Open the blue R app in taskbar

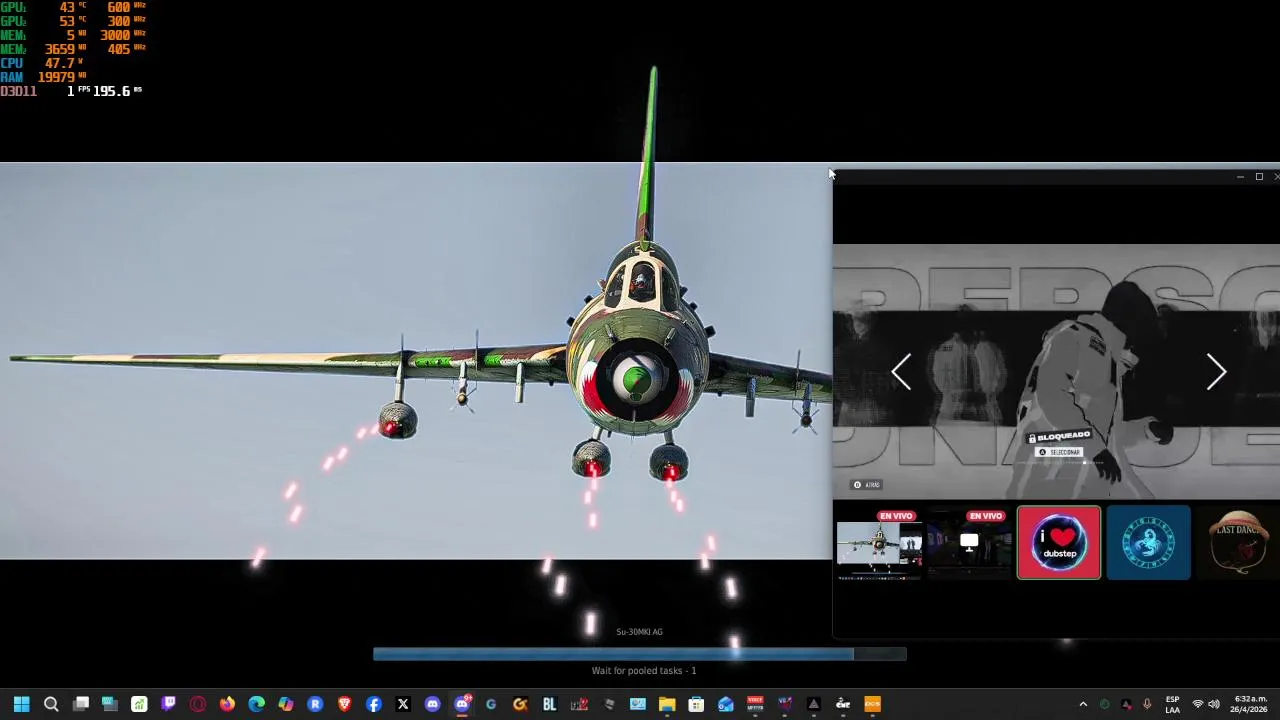pos(315,704)
